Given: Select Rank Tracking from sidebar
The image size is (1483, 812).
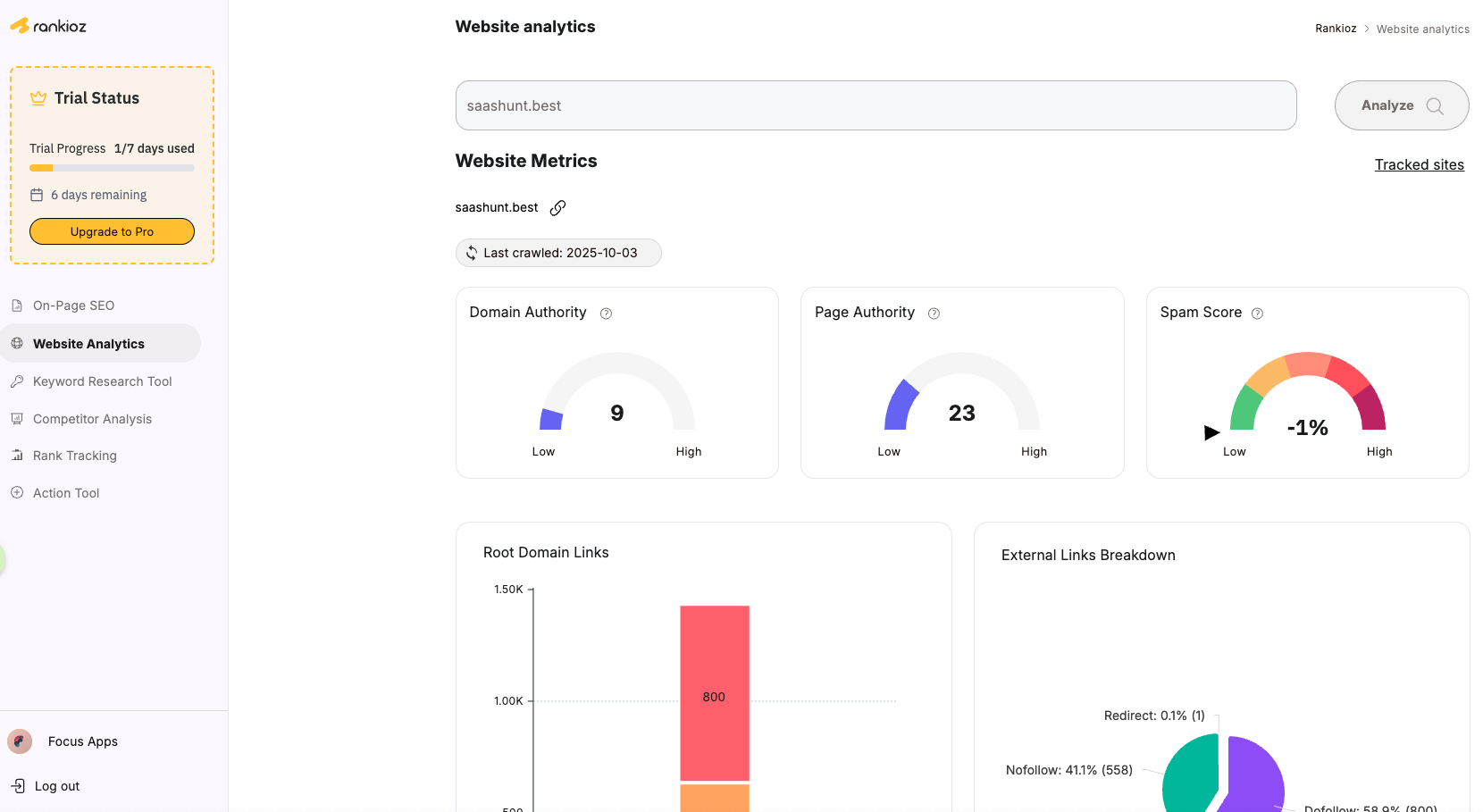Looking at the screenshot, I should tap(74, 456).
